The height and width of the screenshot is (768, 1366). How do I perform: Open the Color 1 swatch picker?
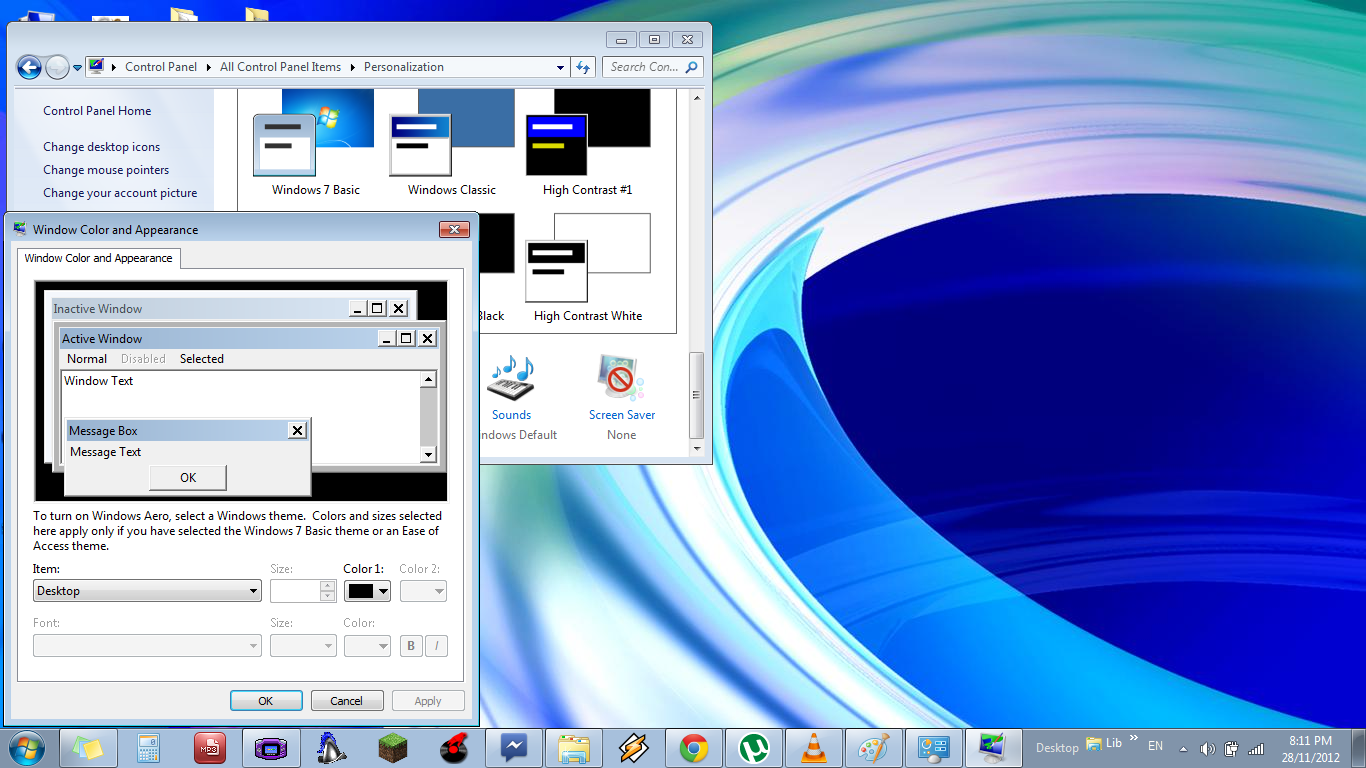point(367,591)
